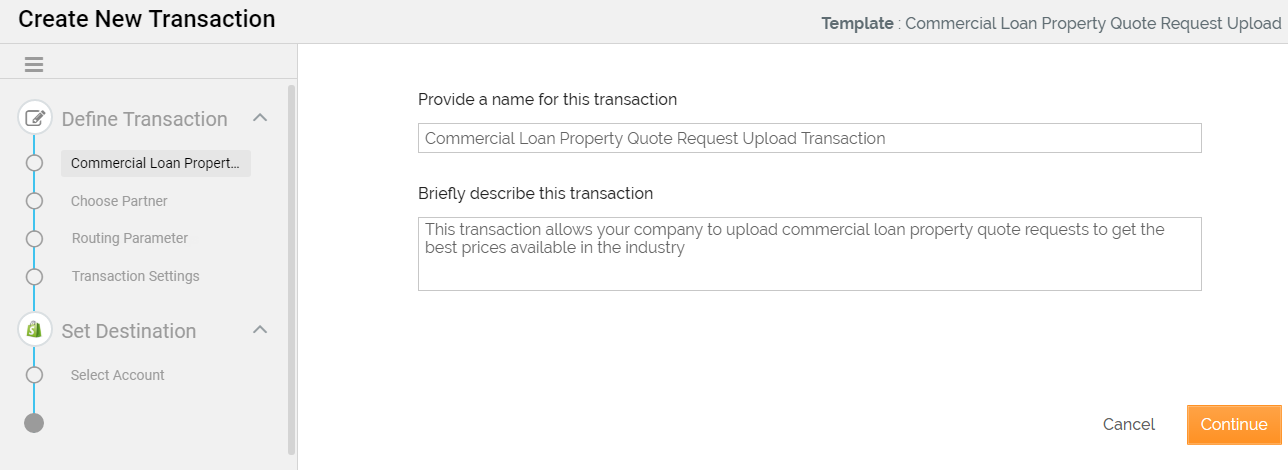Click the step circle beside Choose Partner

35,201
